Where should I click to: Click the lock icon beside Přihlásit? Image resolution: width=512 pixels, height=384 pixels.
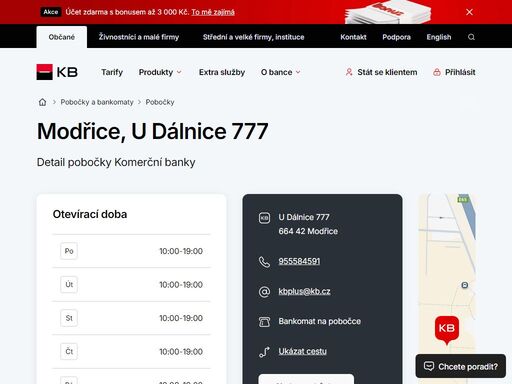pos(437,72)
